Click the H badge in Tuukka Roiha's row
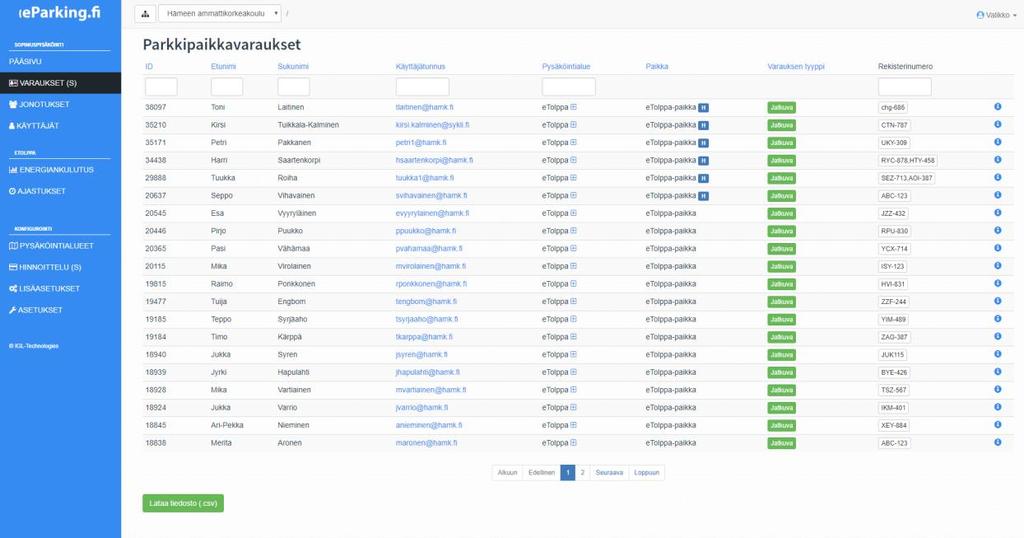 [x=703, y=178]
